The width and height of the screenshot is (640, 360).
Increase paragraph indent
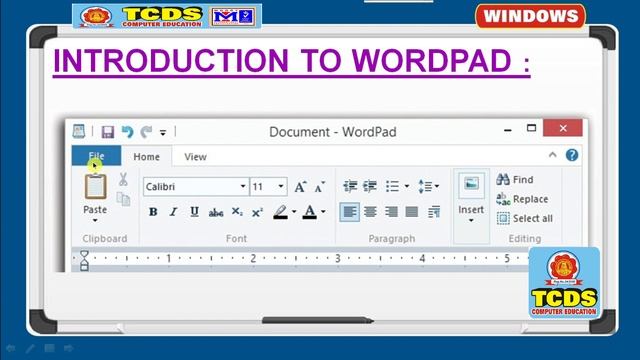[x=370, y=187]
